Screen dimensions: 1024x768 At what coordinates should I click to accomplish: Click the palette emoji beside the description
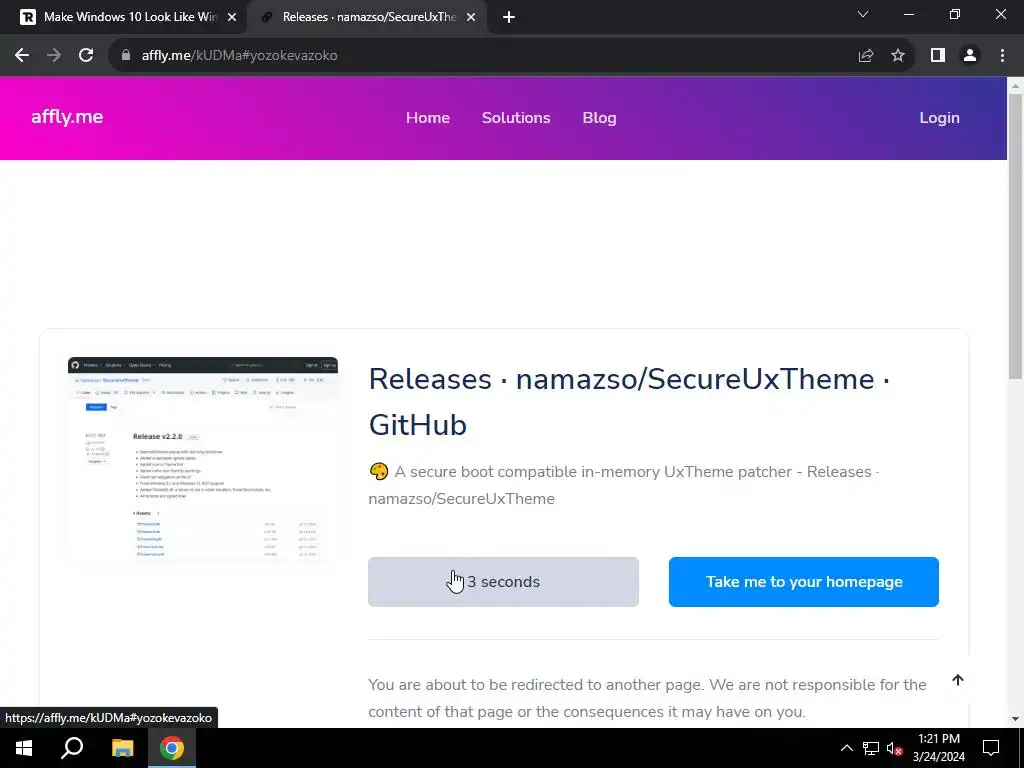(379, 472)
